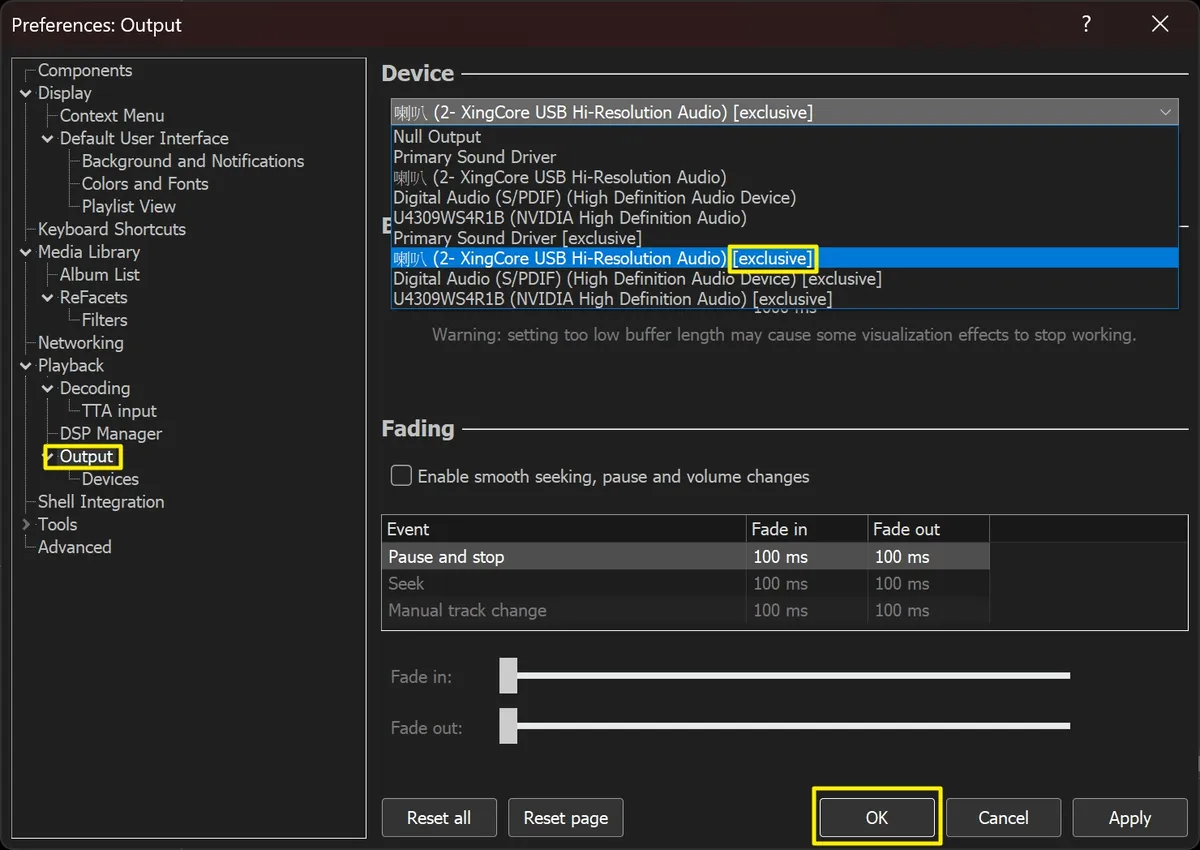This screenshot has height=850, width=1200.
Task: Click Fade out slider handle
Action: 508,726
